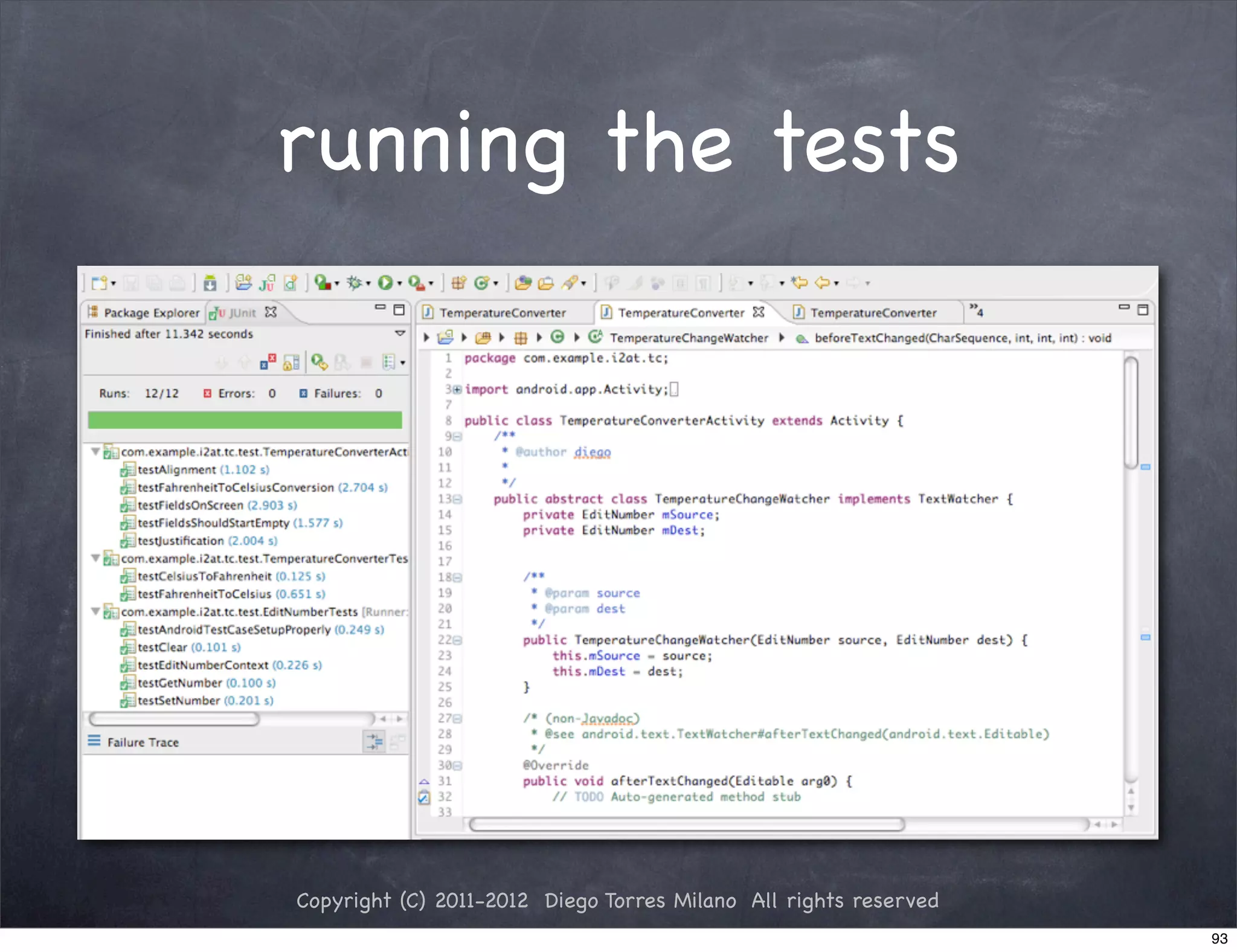Viewport: 1237px width, 952px height.
Task: Click the Android SDK Manager download icon
Action: click(210, 283)
